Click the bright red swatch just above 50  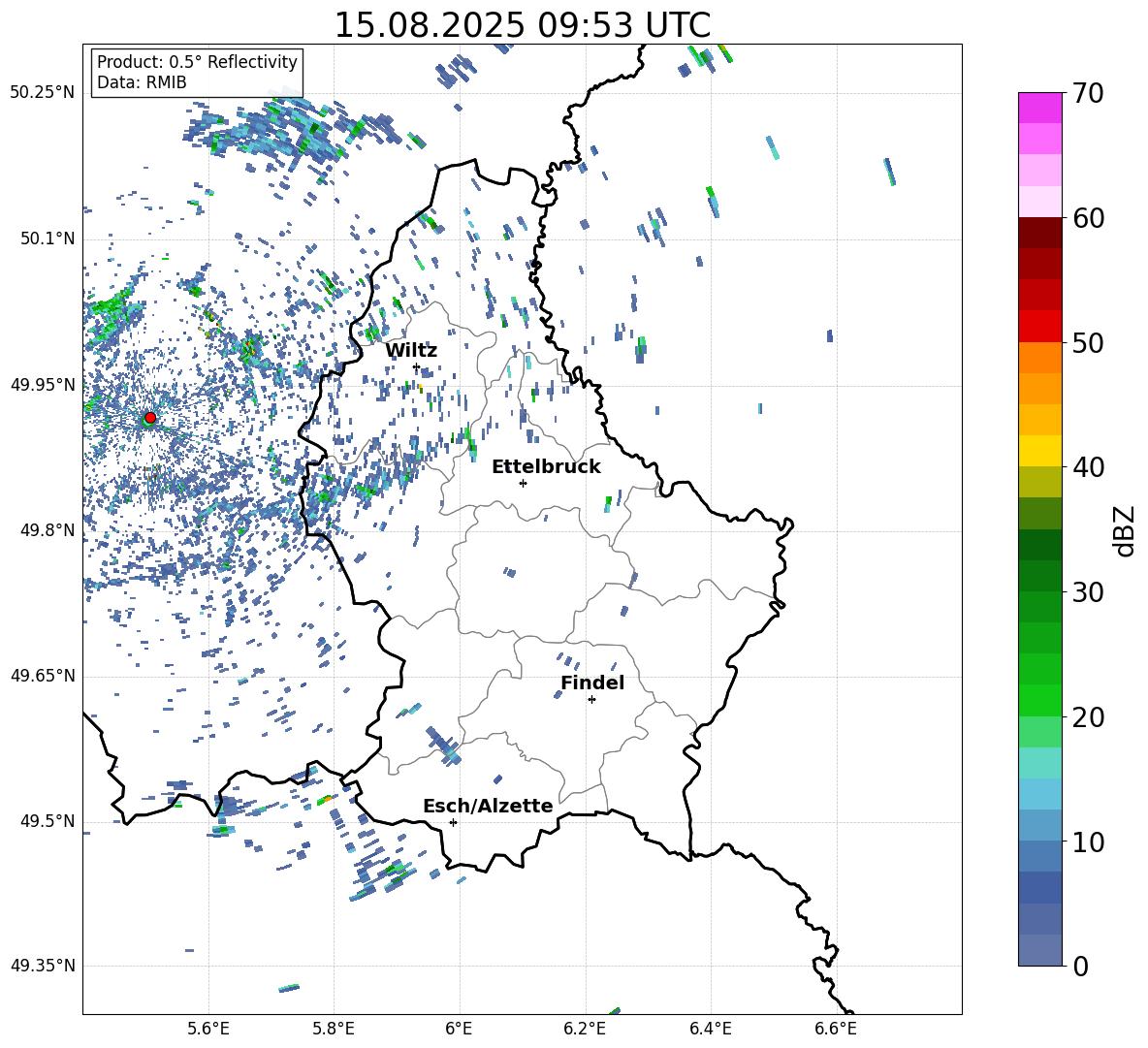[1039, 327]
